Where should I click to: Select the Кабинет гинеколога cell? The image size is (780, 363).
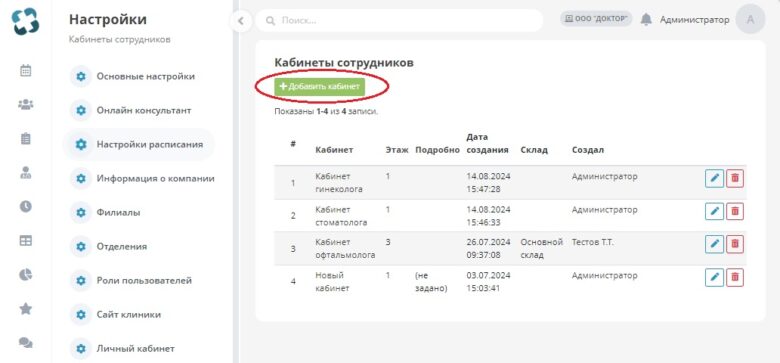(x=339, y=183)
